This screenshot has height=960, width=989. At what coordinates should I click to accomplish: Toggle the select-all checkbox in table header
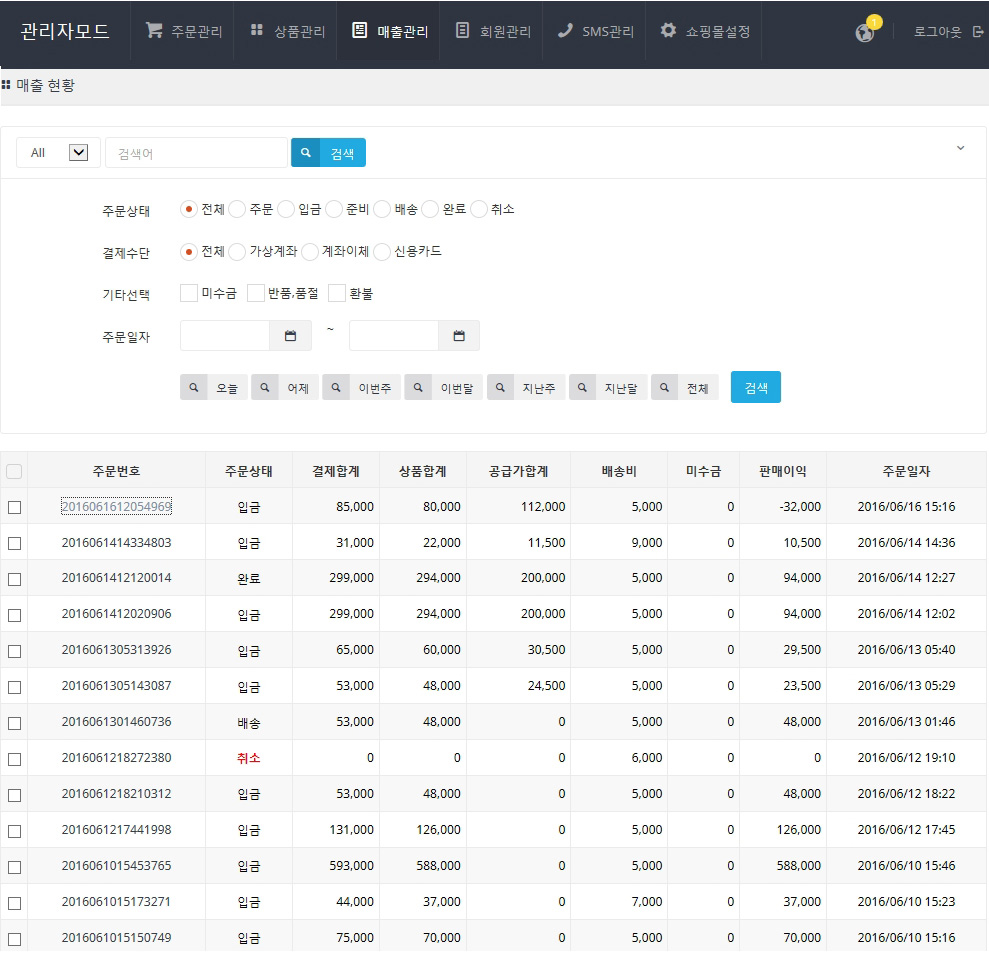(x=14, y=471)
